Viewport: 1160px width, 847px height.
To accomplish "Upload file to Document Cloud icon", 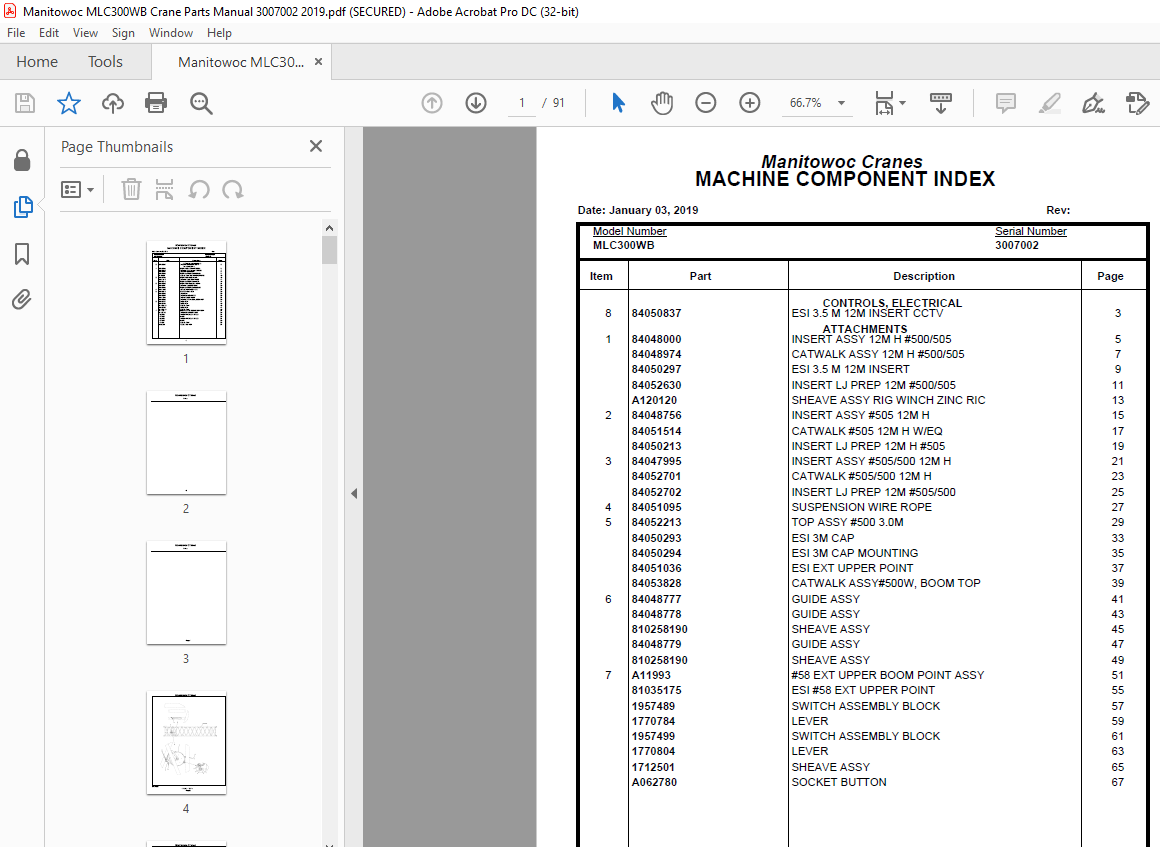I will 112,103.
